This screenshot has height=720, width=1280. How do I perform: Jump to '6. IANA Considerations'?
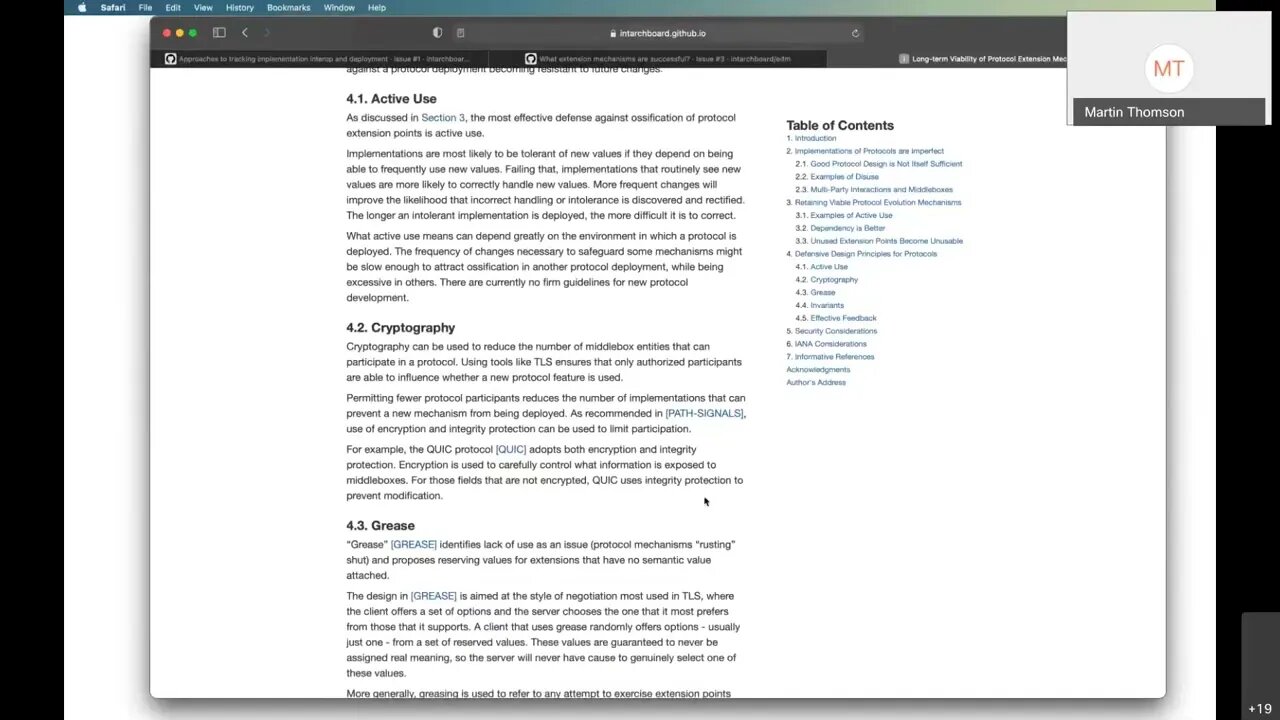(x=825, y=344)
